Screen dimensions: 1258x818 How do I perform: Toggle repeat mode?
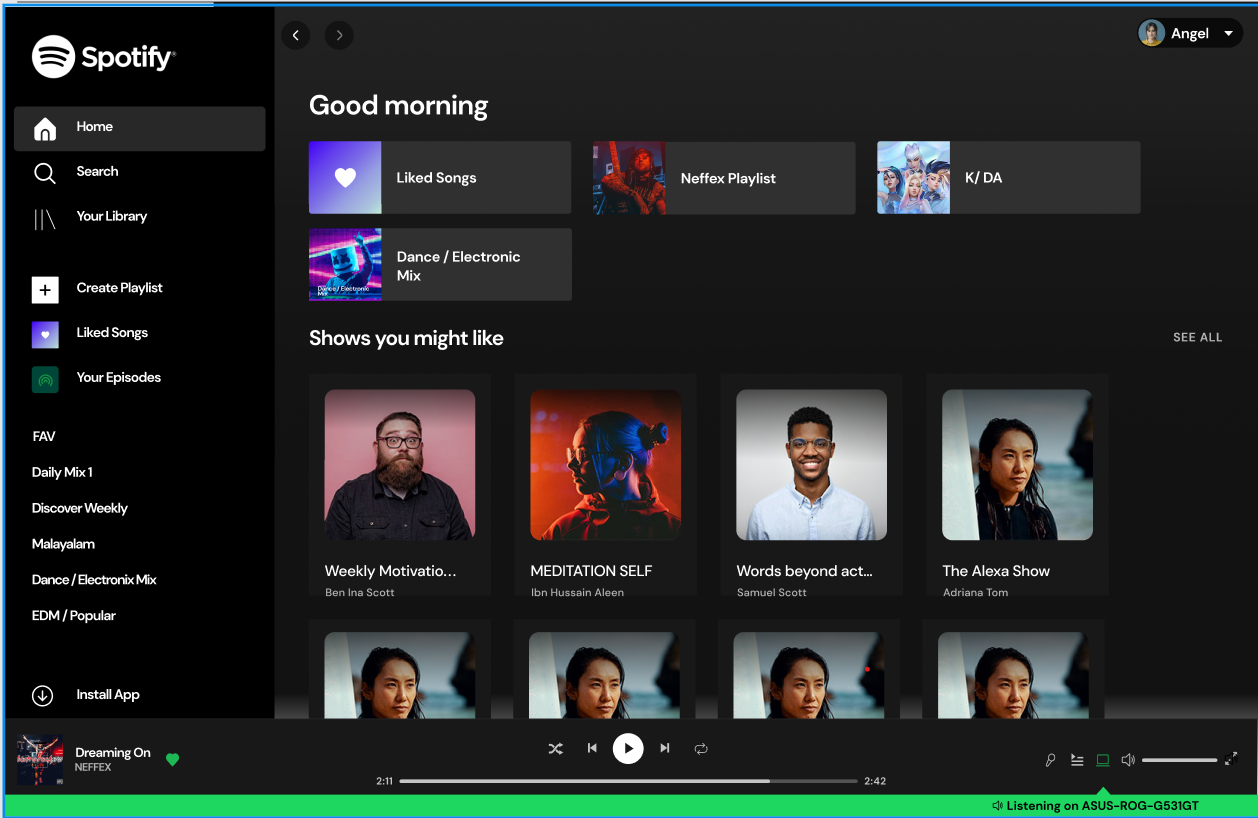point(701,748)
